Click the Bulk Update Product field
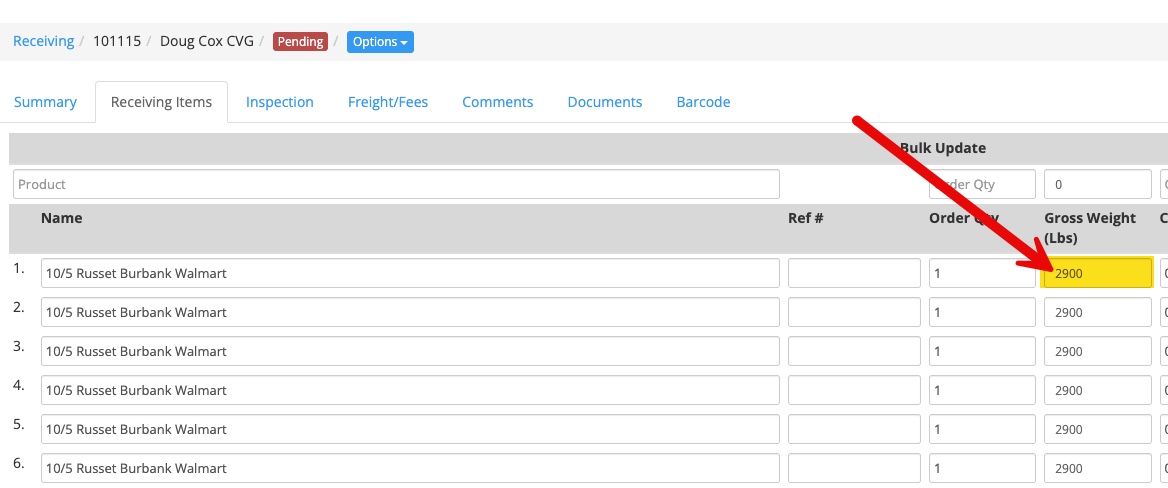1168x488 pixels. click(x=396, y=184)
